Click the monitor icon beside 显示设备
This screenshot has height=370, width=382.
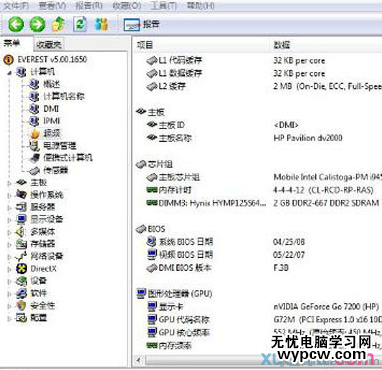(21, 219)
